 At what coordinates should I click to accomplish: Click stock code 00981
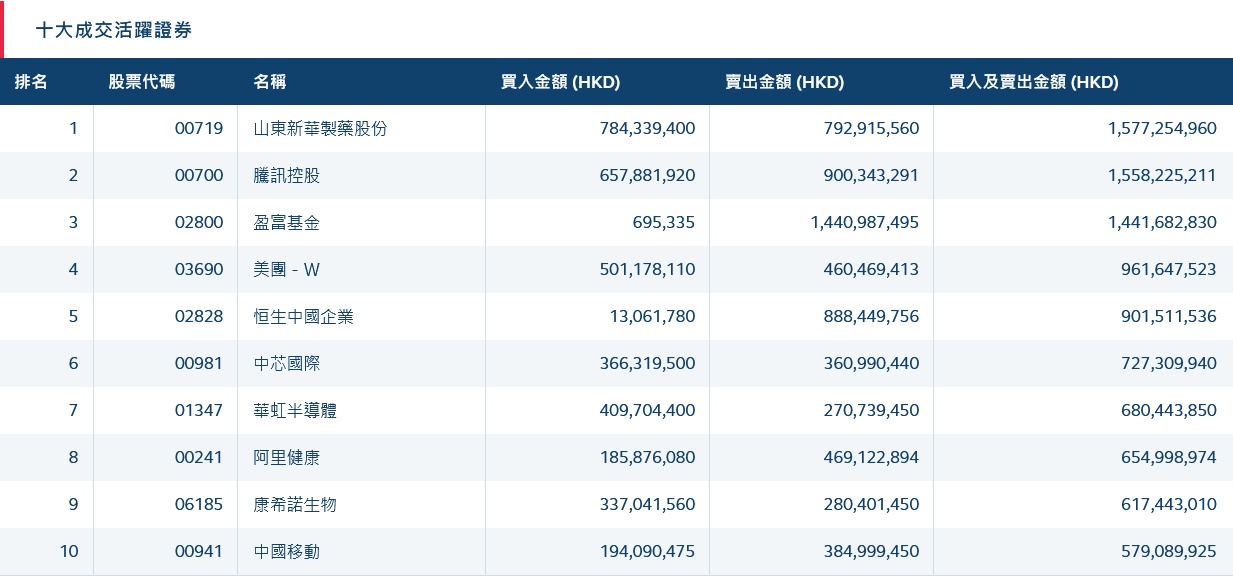(x=199, y=363)
